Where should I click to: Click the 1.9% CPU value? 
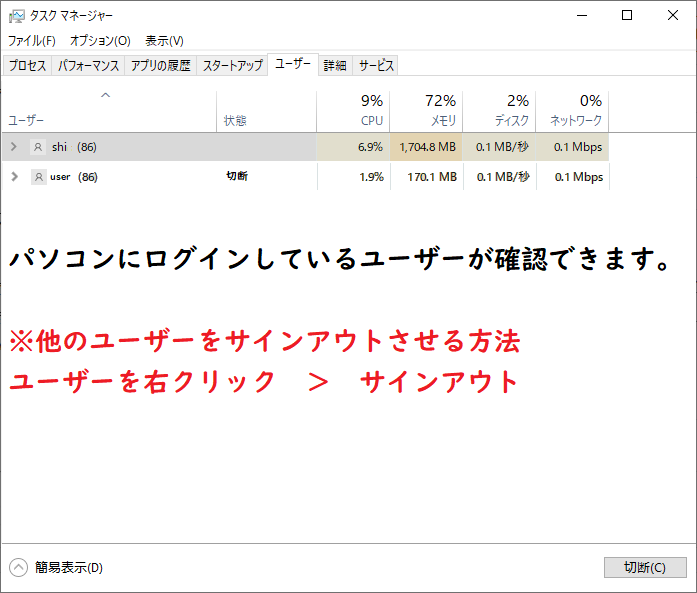coord(371,177)
